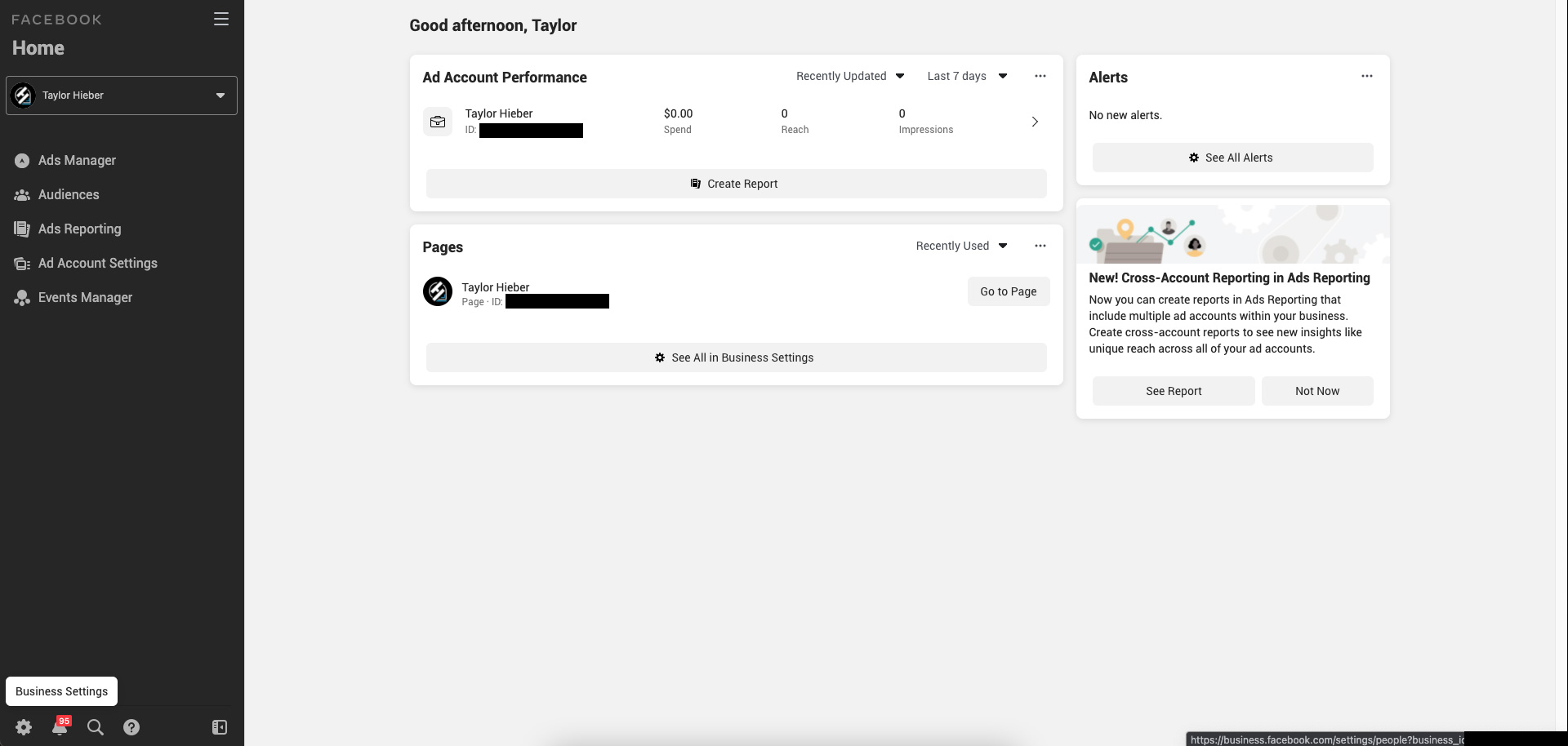
Task: Open Alerts card more options
Action: click(1367, 76)
